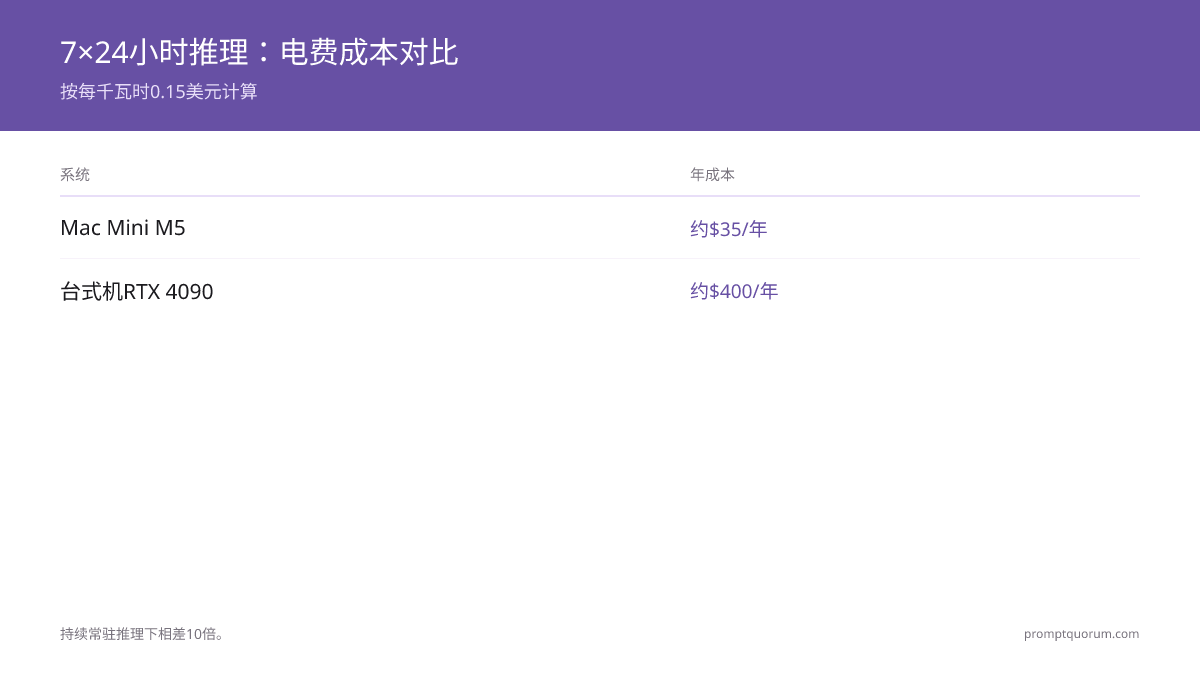Click the title 7×24小时推理：电费成本对比
Image resolution: width=1200 pixels, height=675 pixels.
click(259, 52)
